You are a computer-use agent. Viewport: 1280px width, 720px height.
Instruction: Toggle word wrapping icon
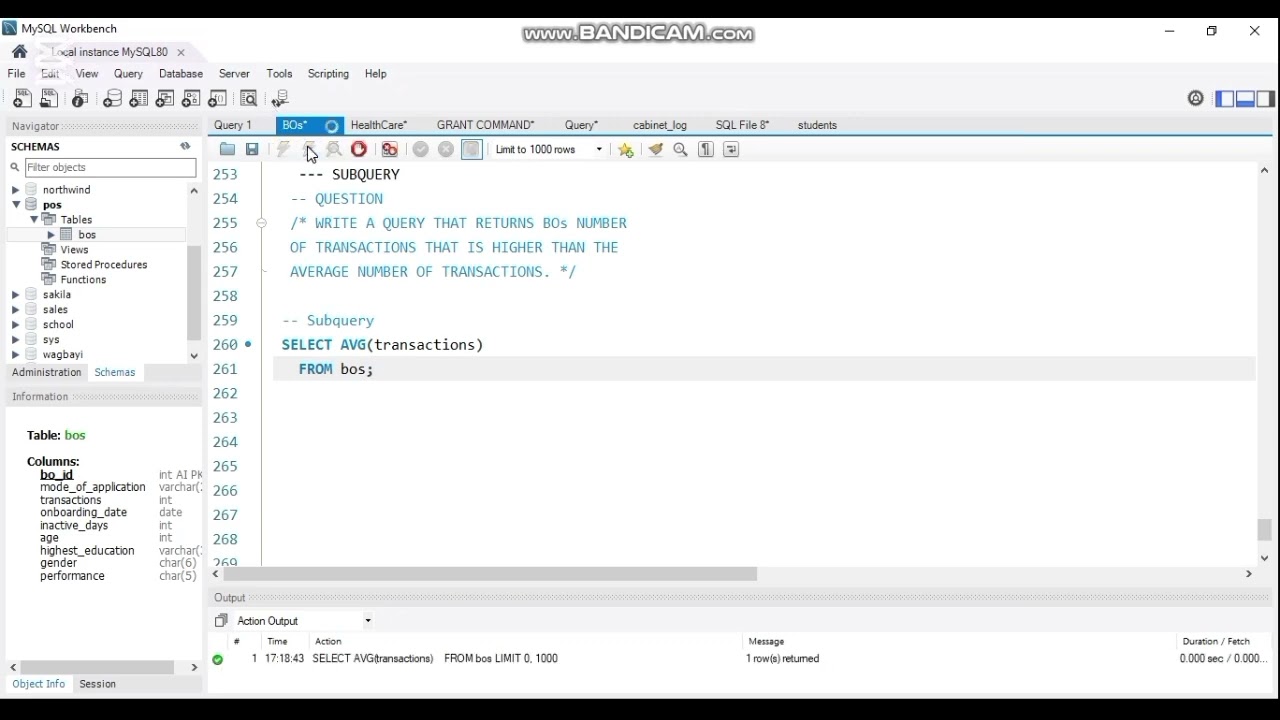(731, 149)
